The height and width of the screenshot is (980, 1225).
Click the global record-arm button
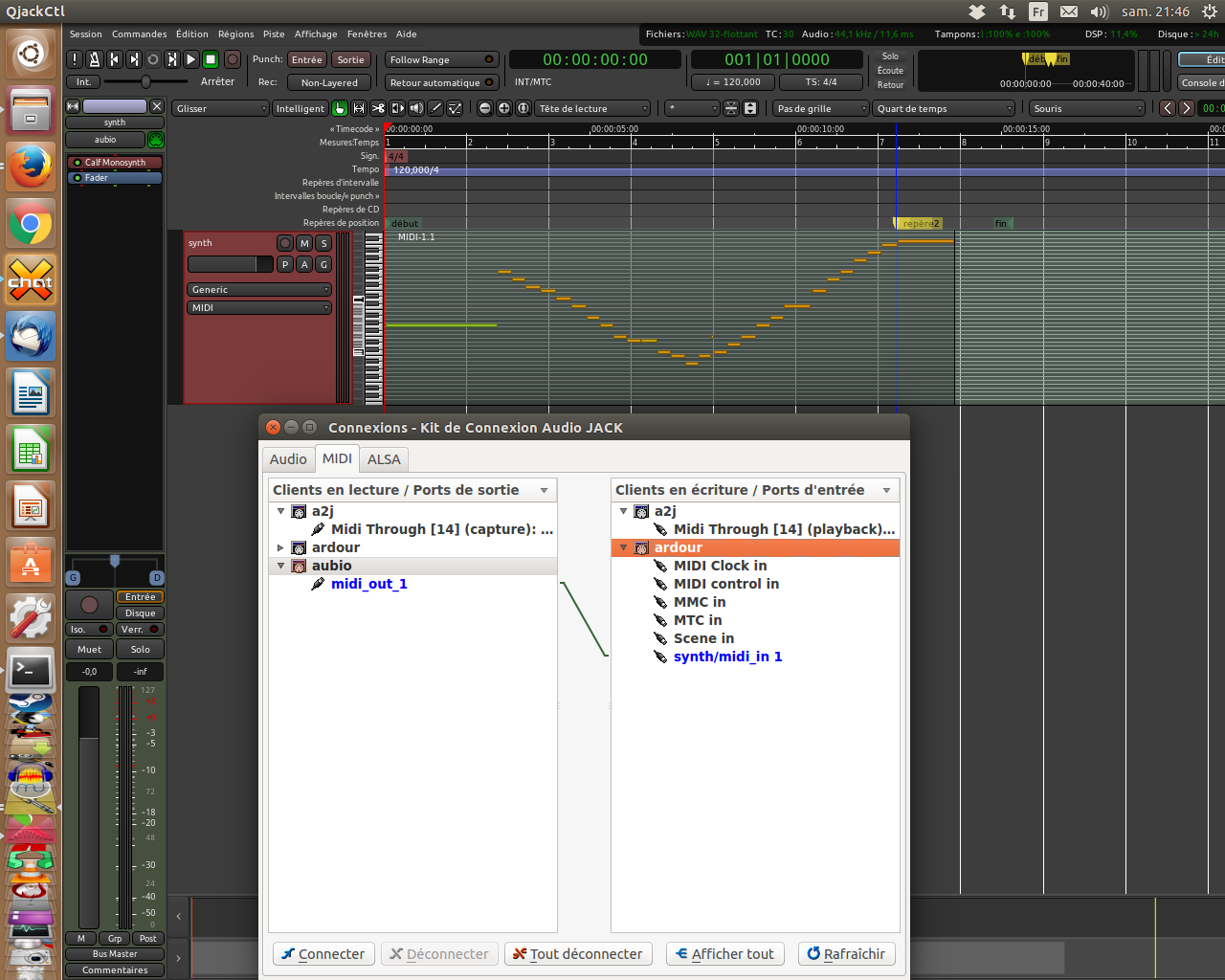[232, 59]
